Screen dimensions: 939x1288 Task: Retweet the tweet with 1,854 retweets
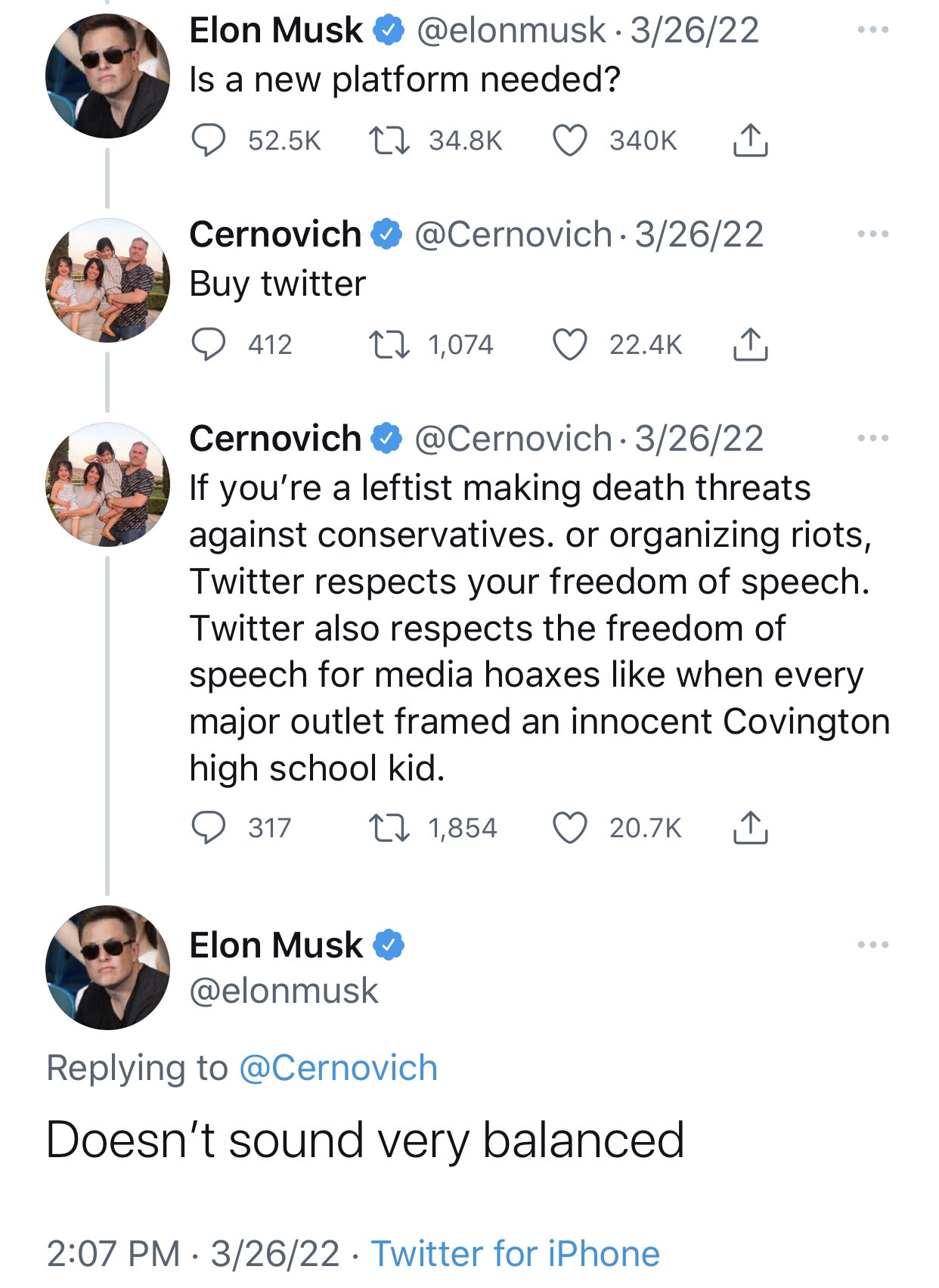tap(389, 828)
